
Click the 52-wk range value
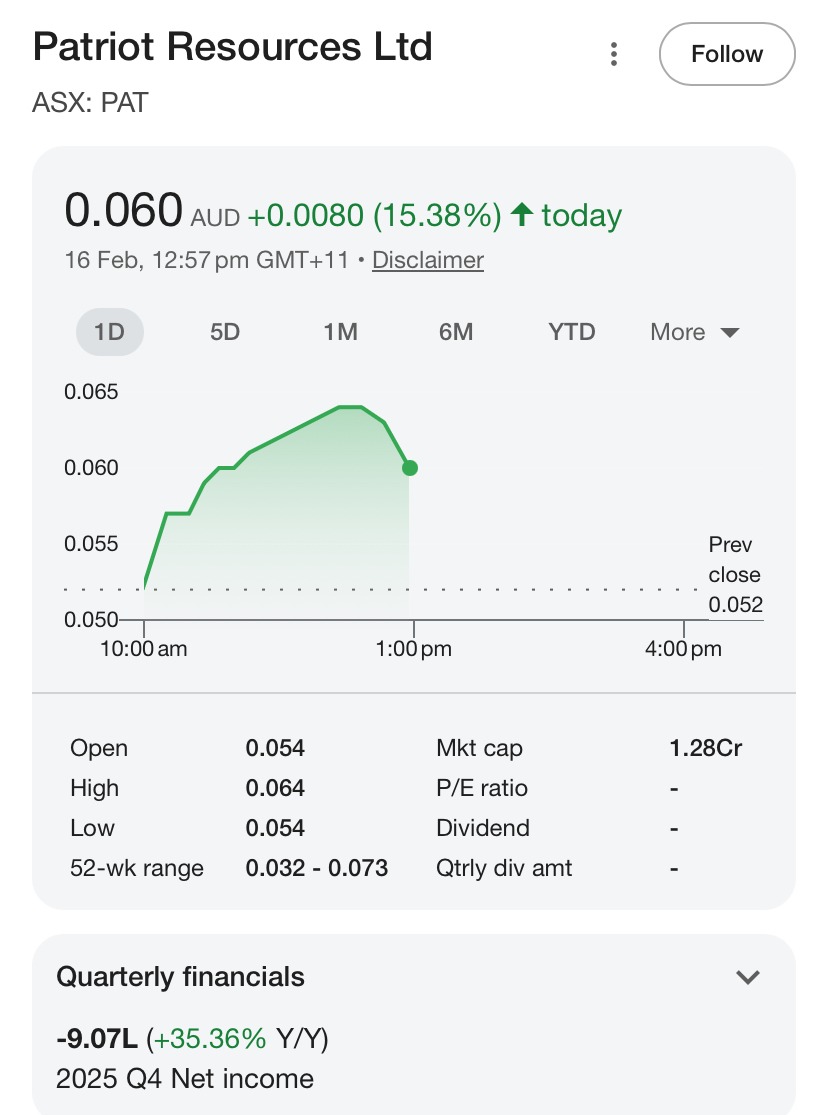(x=317, y=868)
